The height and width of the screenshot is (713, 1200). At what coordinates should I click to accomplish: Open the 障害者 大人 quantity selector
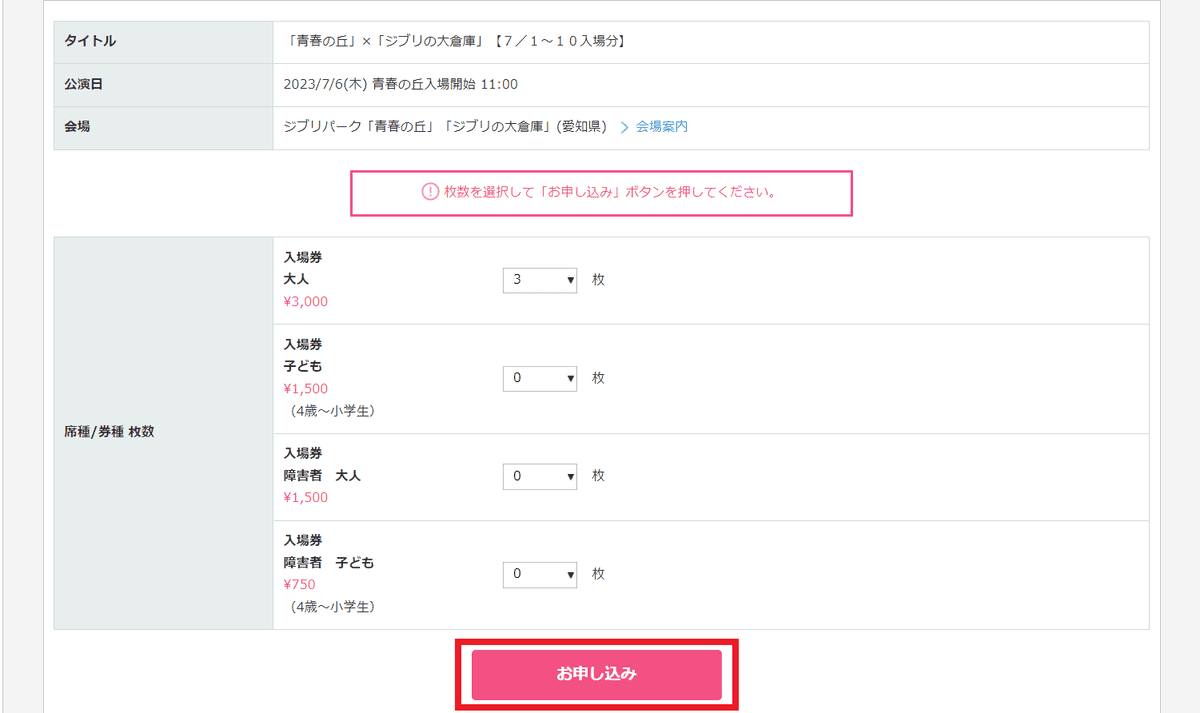pyautogui.click(x=539, y=476)
